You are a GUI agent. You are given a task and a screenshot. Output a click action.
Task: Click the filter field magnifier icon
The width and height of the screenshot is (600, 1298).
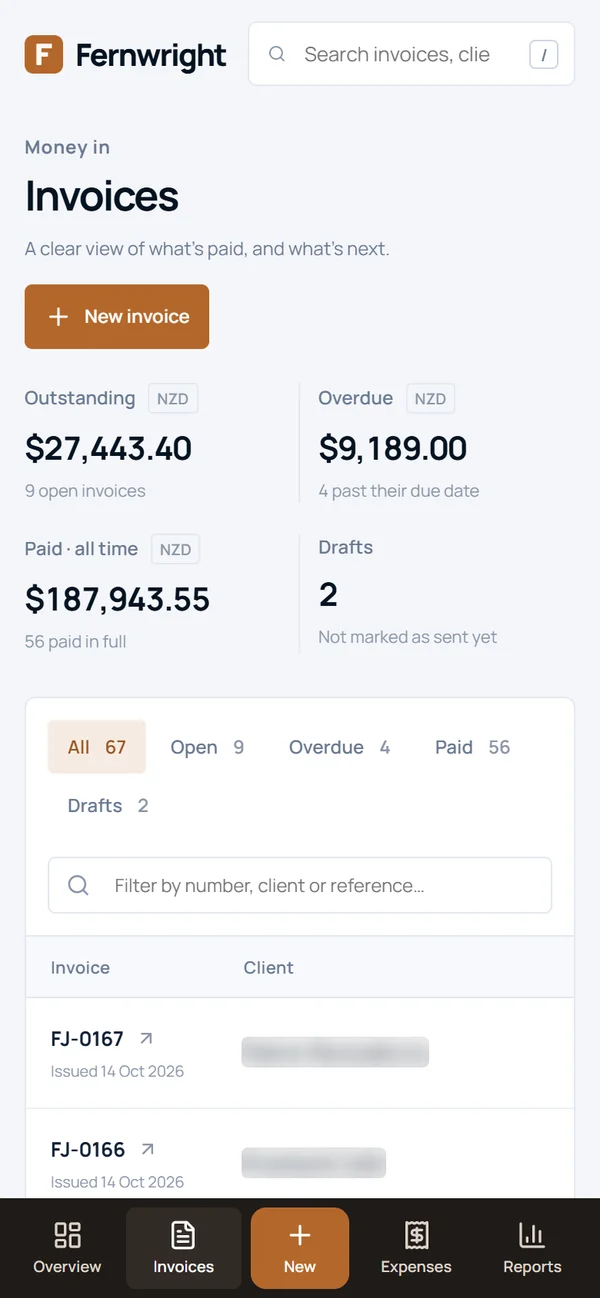coord(78,885)
